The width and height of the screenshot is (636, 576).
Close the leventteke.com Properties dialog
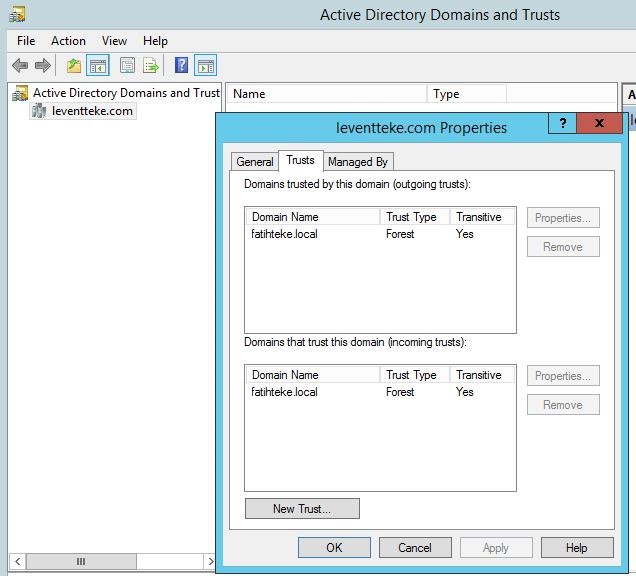point(599,123)
